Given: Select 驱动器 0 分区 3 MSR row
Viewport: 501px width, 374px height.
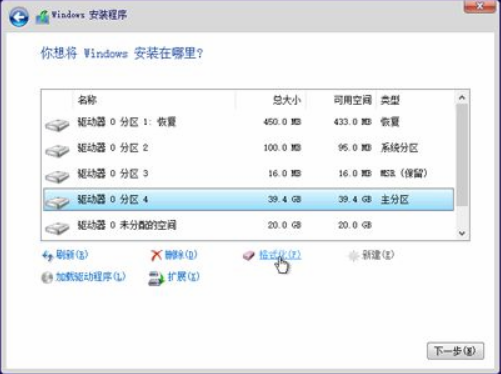Looking at the screenshot, I should point(248,173).
